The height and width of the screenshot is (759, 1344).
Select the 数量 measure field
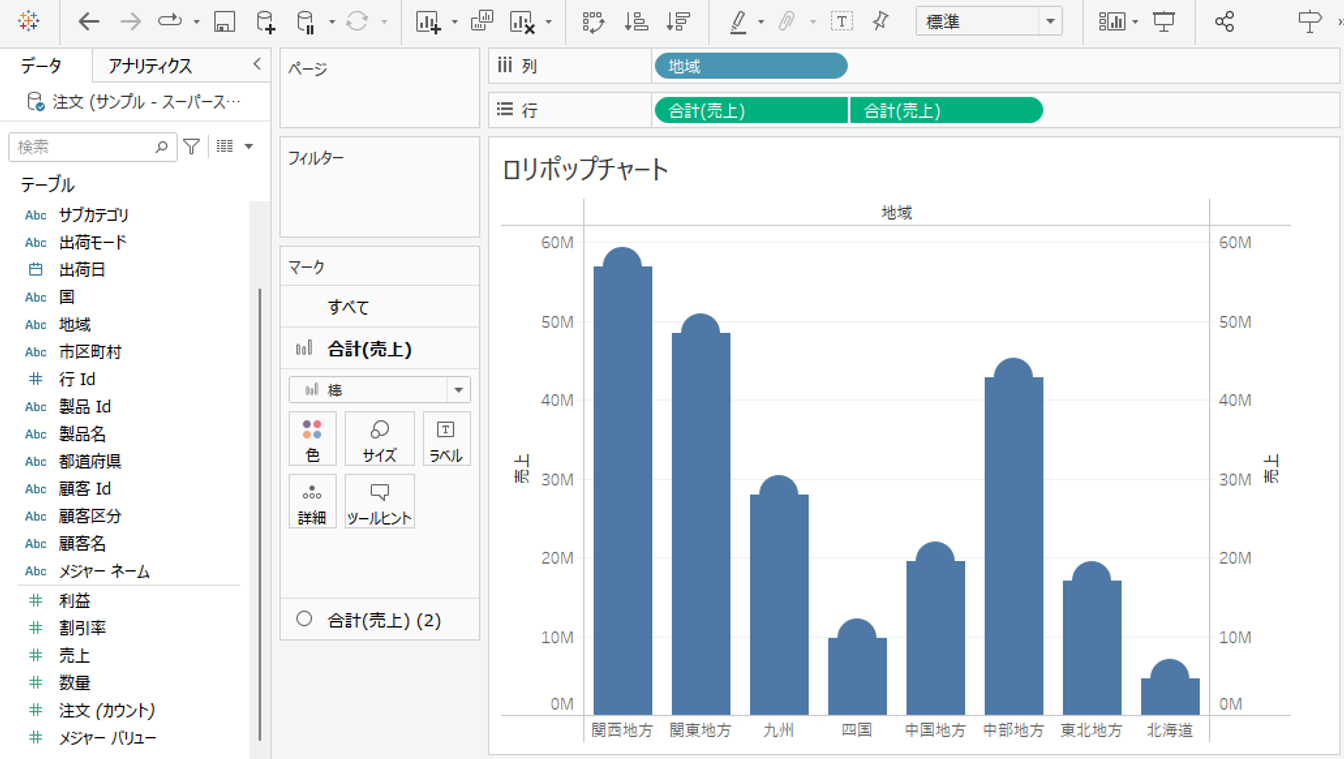coord(74,683)
